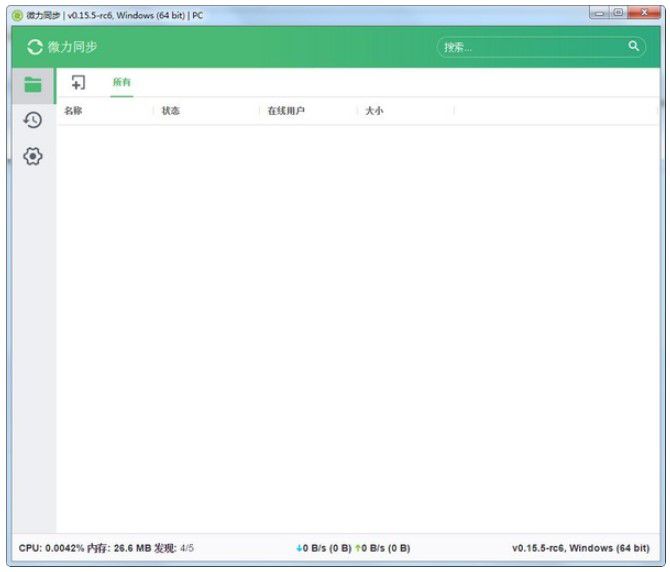Click the search magnifier icon

[633, 46]
